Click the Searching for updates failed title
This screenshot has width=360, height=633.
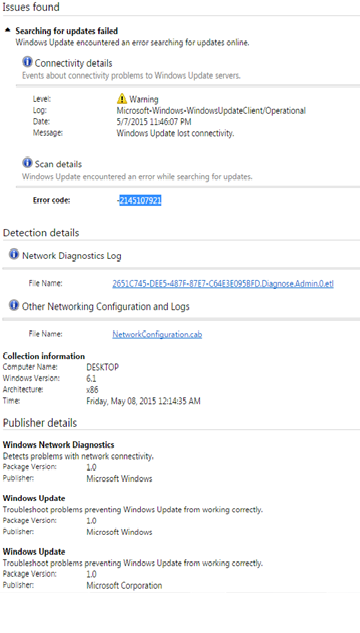(67, 31)
